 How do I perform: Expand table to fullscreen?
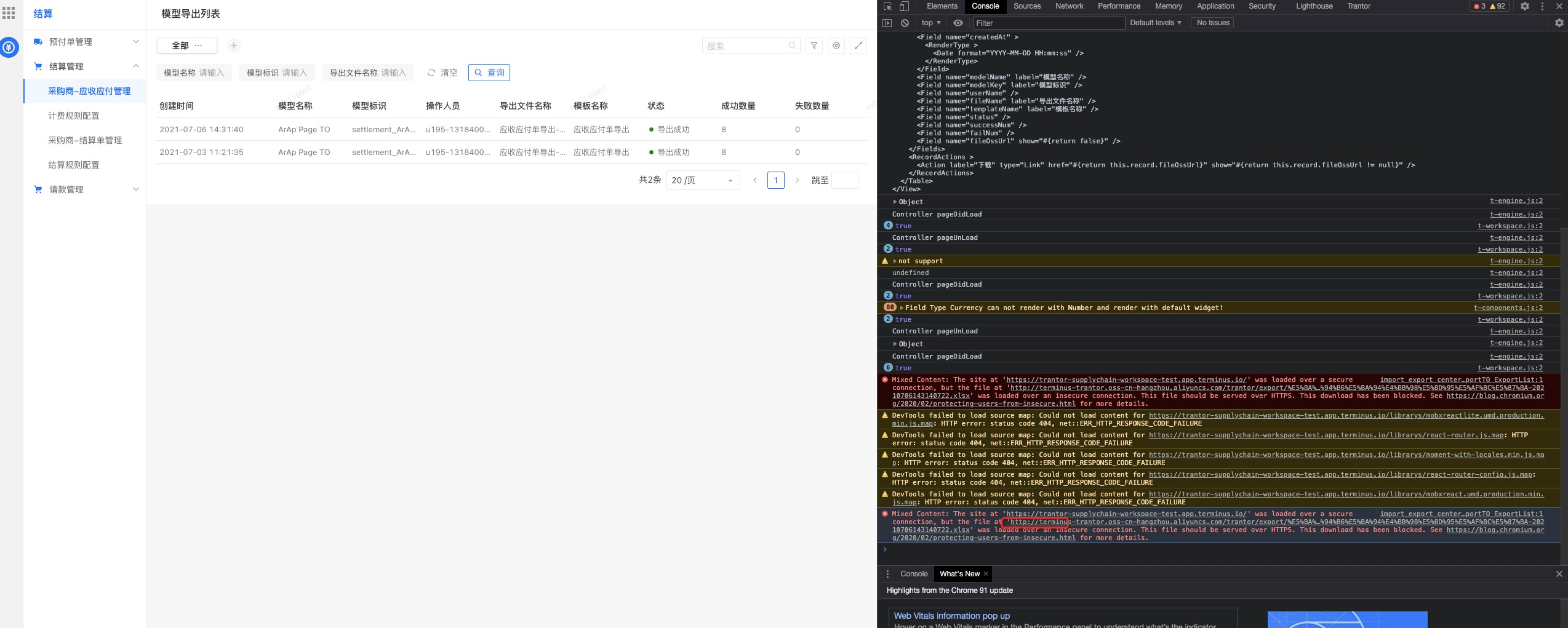[x=858, y=46]
